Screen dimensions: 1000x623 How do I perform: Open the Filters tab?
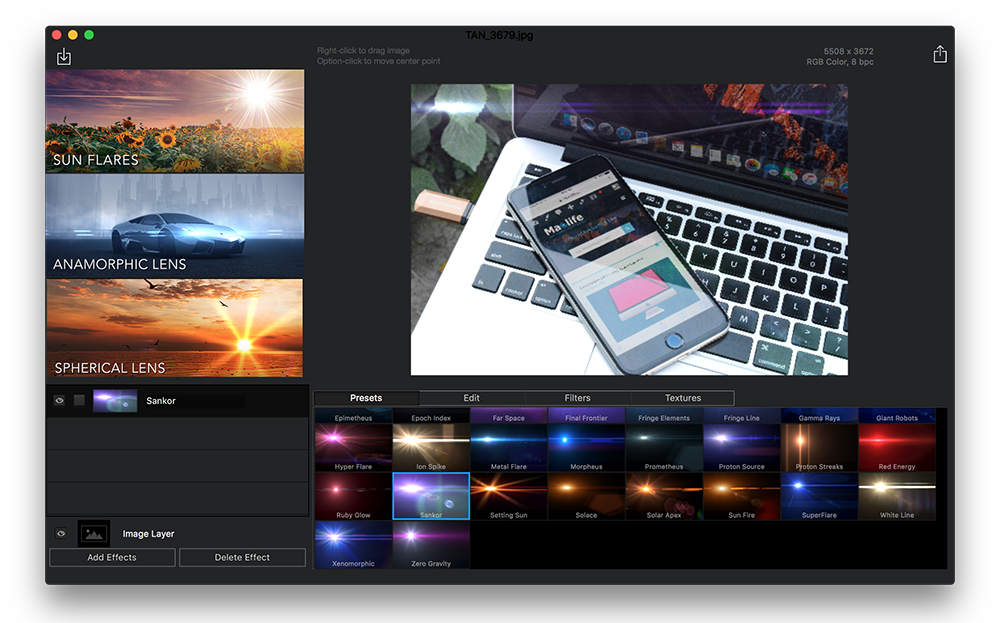pyautogui.click(x=576, y=397)
